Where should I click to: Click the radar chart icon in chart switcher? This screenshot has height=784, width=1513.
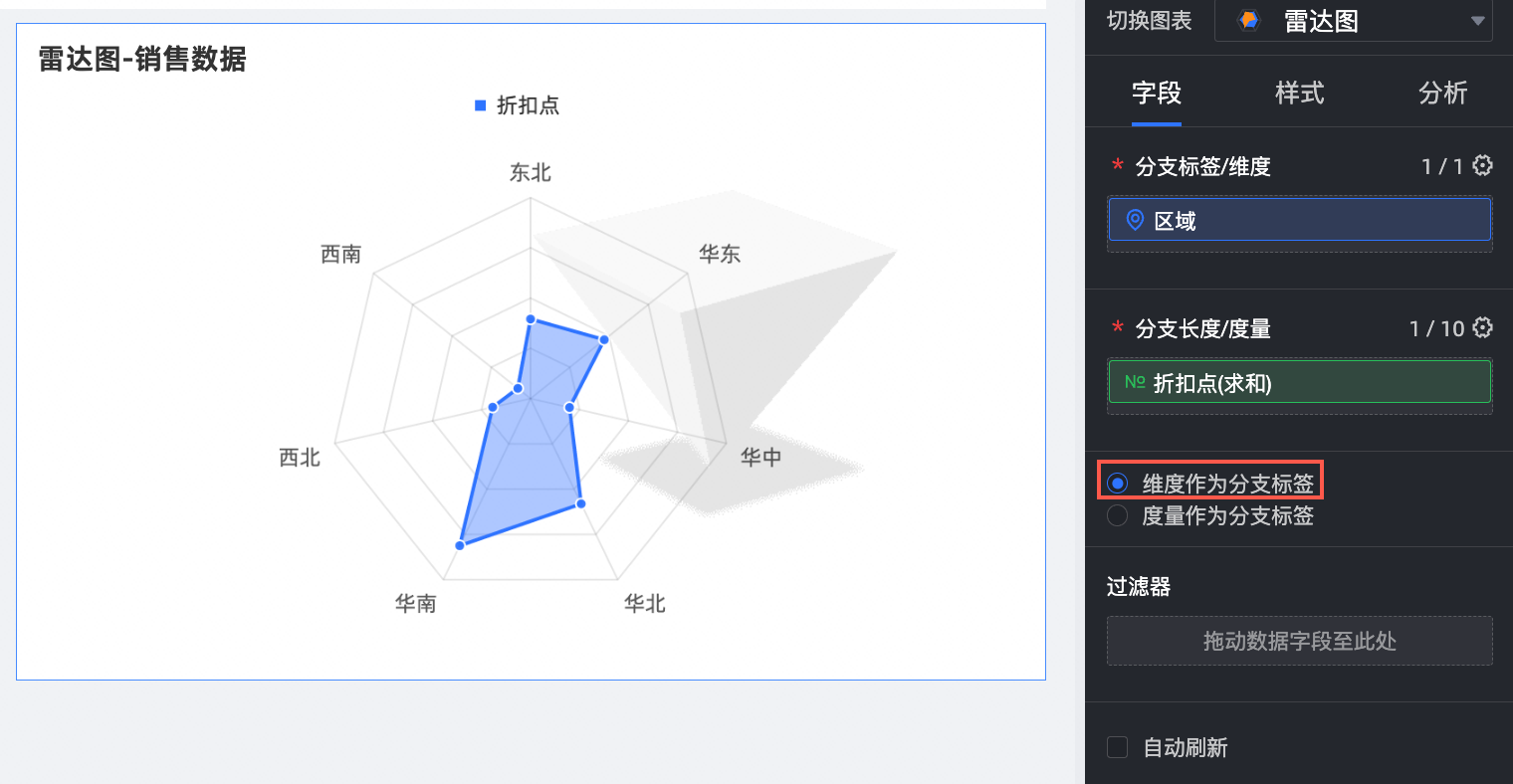click(1248, 20)
